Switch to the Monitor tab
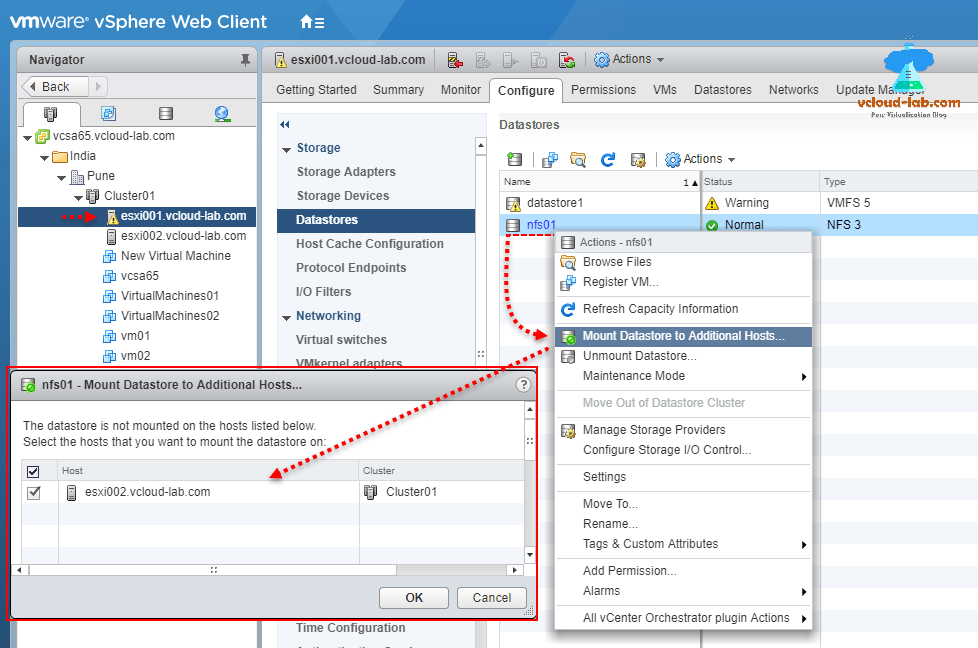The width and height of the screenshot is (978, 648). (460, 89)
